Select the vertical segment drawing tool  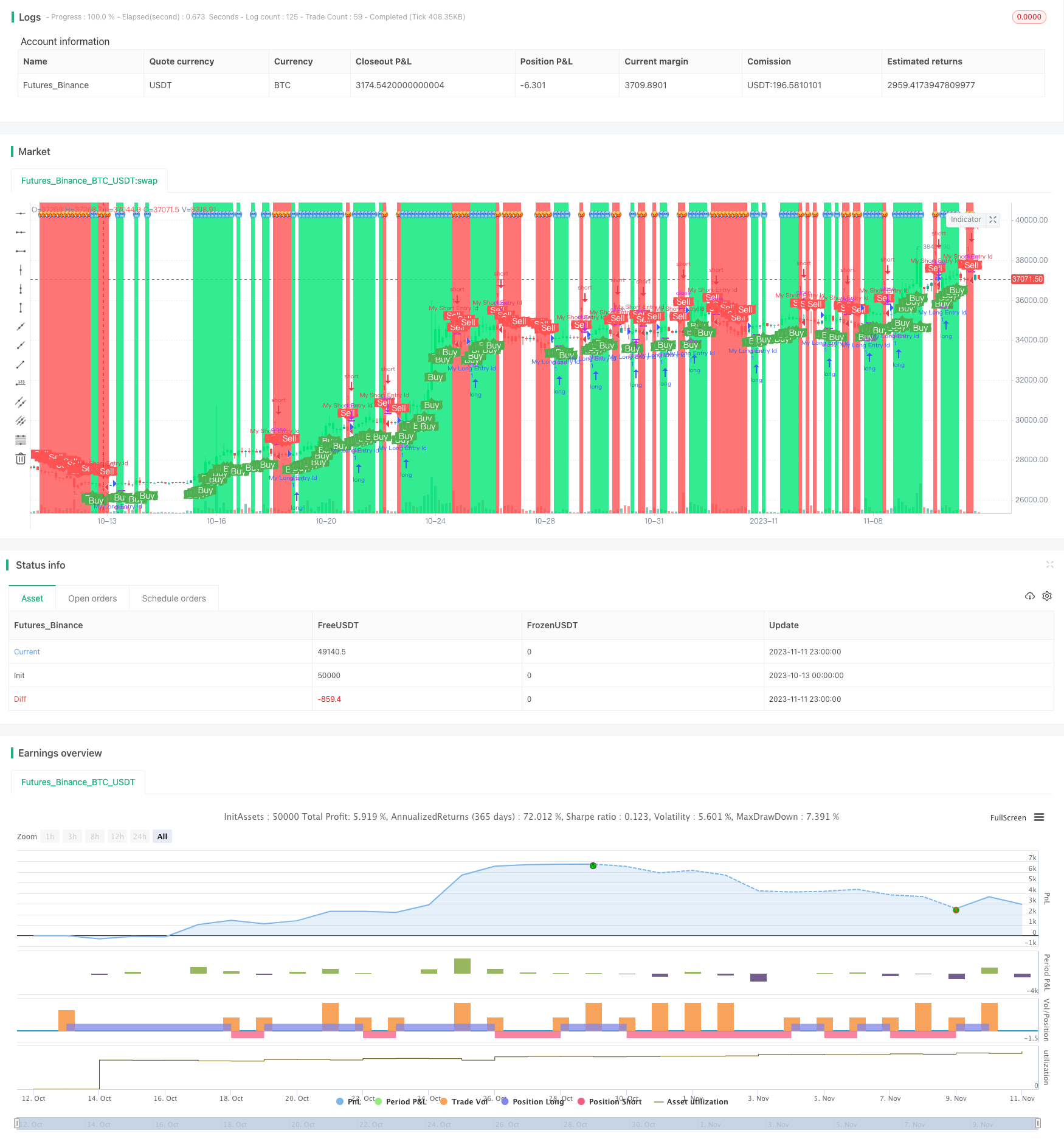click(21, 308)
